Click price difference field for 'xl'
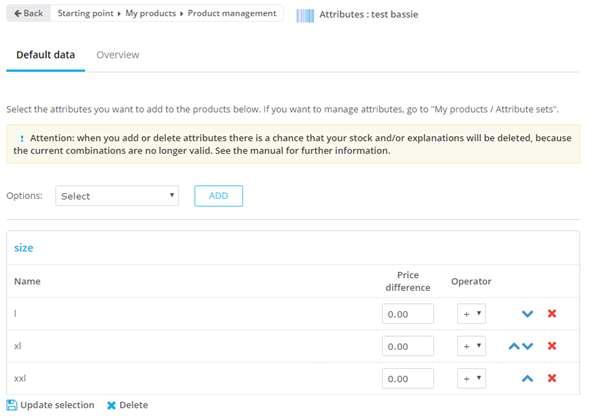 click(408, 346)
